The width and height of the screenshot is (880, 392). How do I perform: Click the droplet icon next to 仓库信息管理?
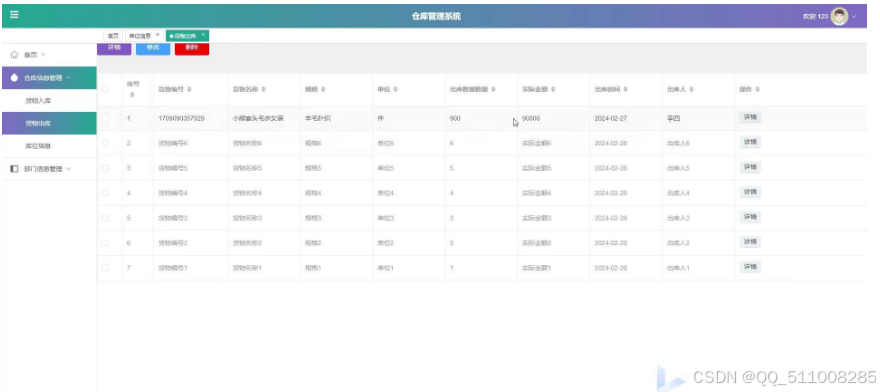[15, 78]
